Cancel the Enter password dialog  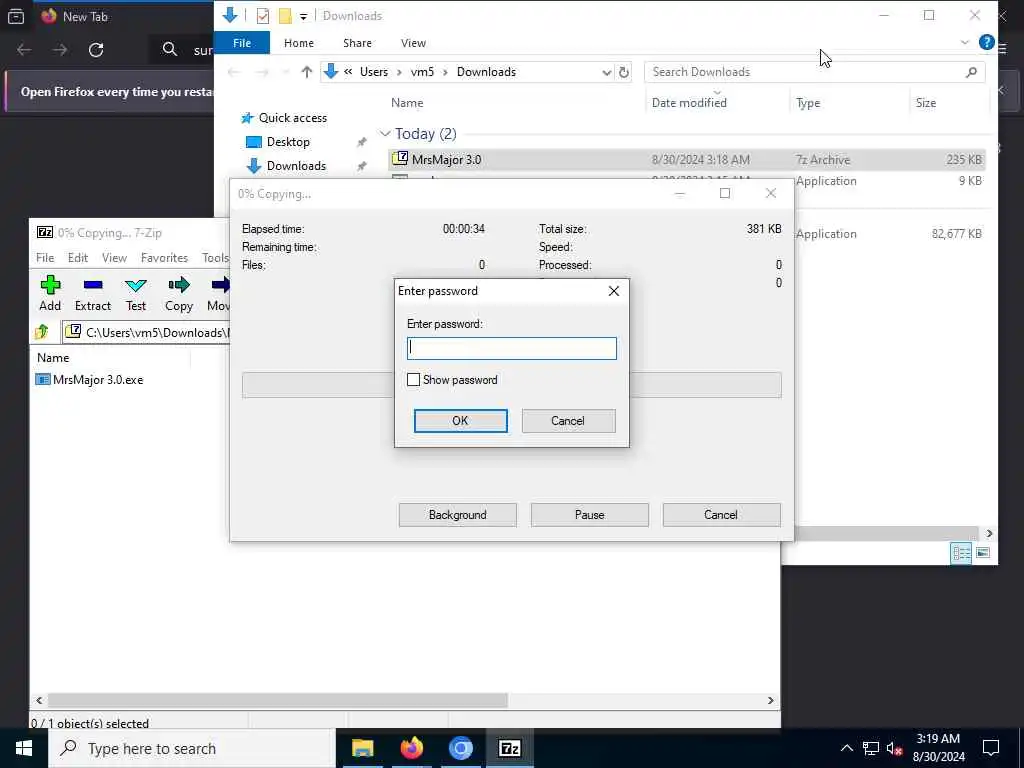click(568, 421)
